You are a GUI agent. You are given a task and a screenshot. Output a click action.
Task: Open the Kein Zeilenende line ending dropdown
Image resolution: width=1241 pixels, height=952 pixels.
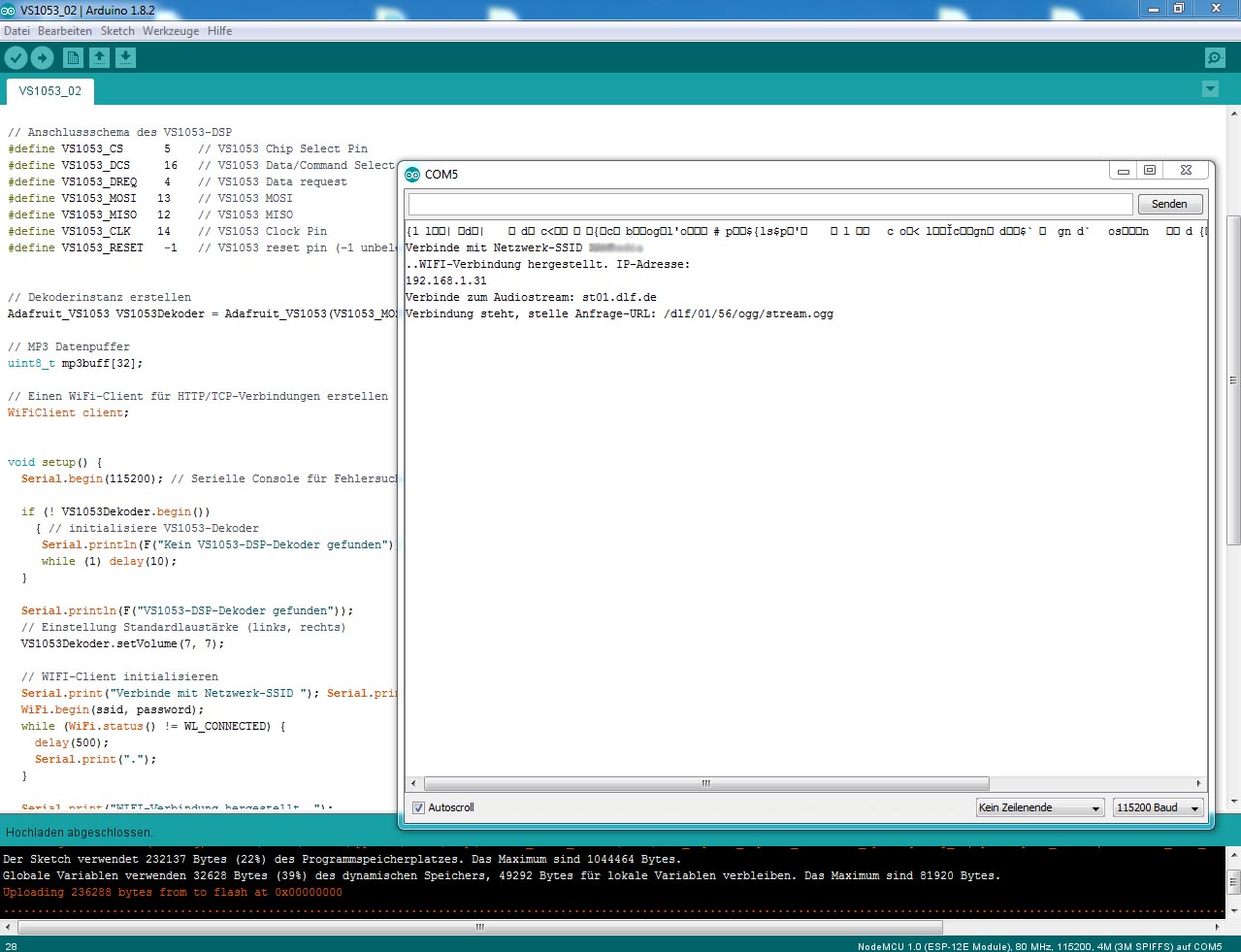[x=1039, y=807]
